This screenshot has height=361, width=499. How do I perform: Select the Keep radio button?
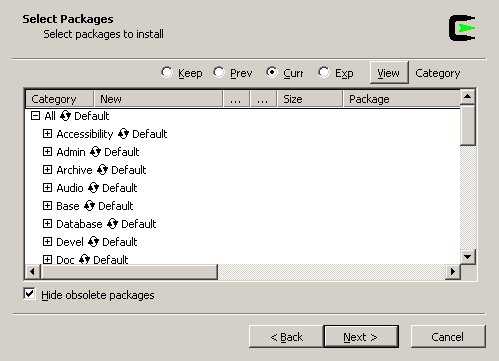pos(167,72)
